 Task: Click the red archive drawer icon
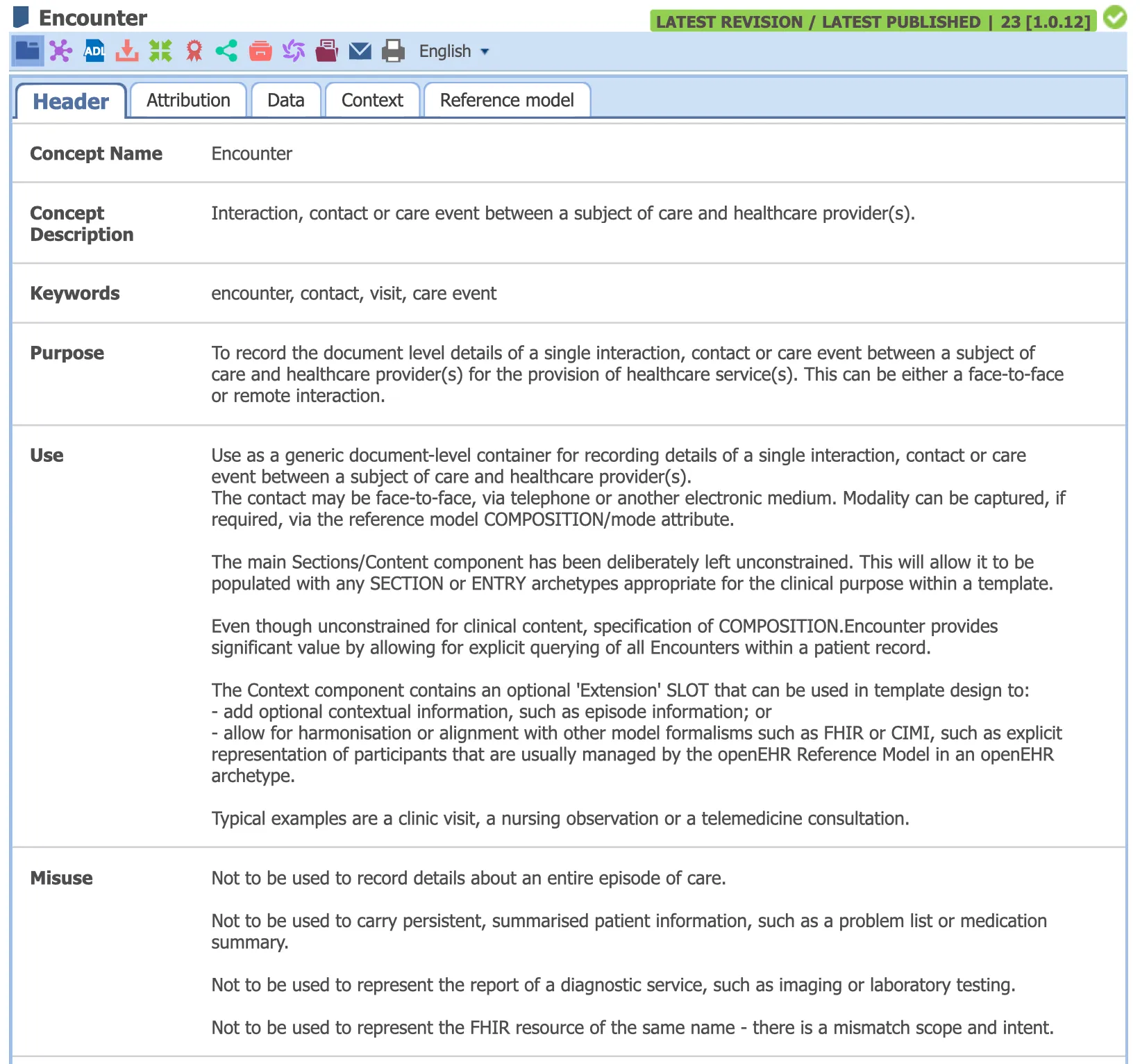[260, 51]
